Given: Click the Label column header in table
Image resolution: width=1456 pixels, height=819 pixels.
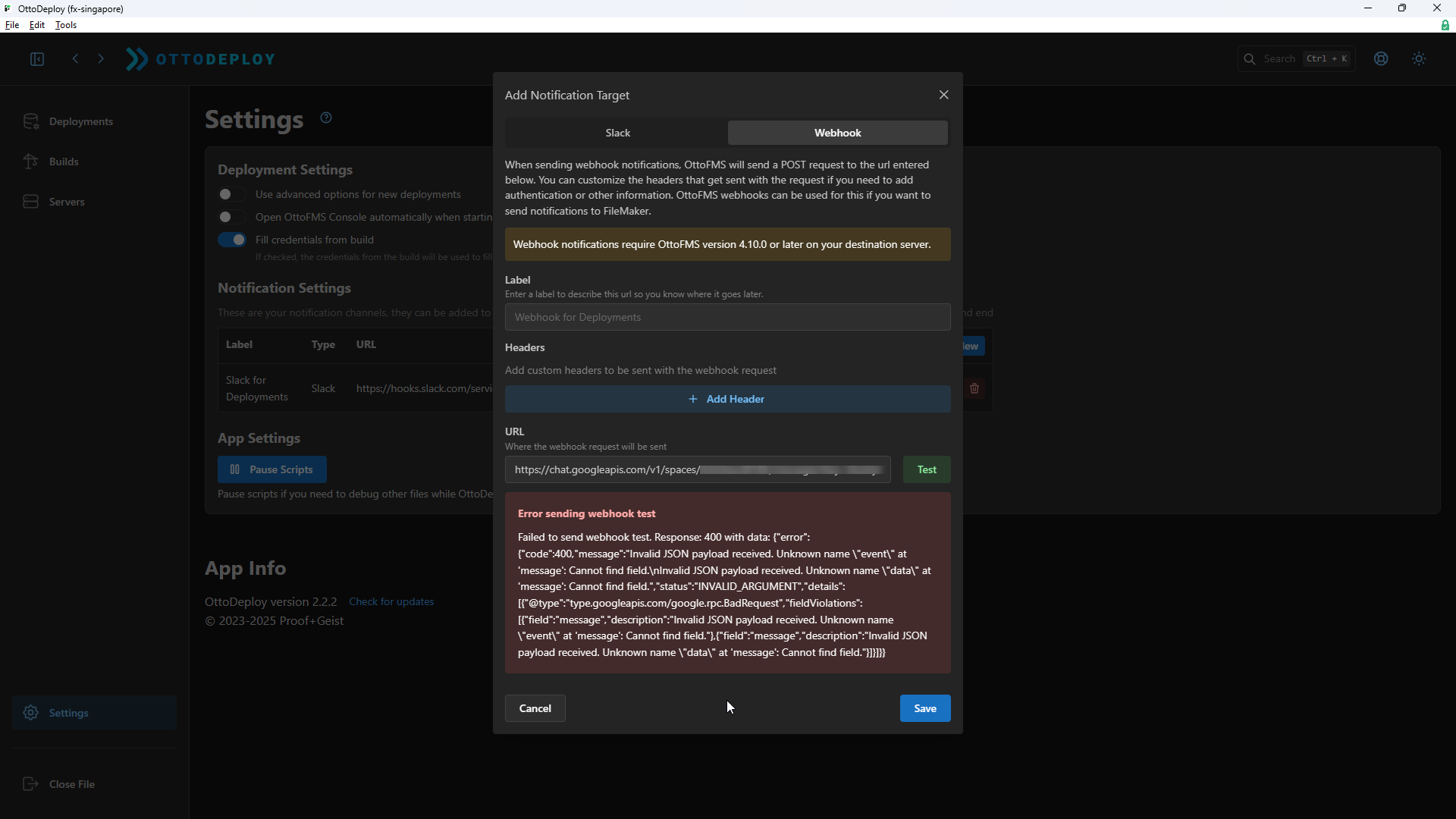Looking at the screenshot, I should 239,344.
